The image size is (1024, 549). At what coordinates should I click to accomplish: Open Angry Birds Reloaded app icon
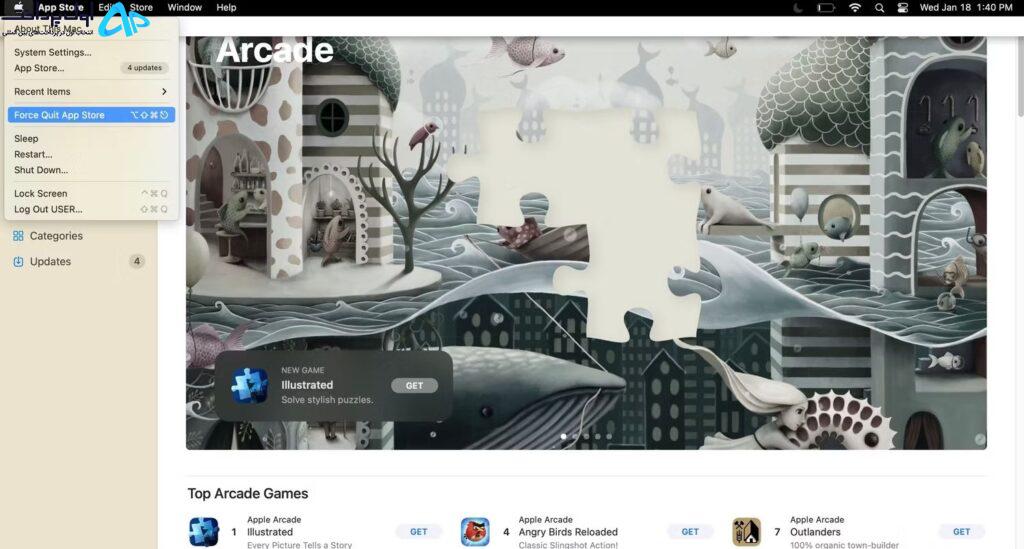pos(475,531)
